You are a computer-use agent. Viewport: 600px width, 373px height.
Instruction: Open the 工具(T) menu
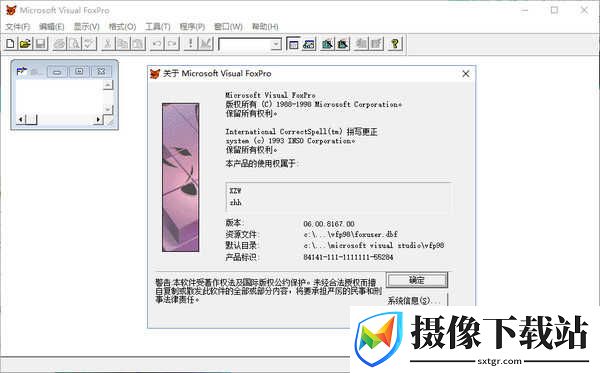coord(158,26)
